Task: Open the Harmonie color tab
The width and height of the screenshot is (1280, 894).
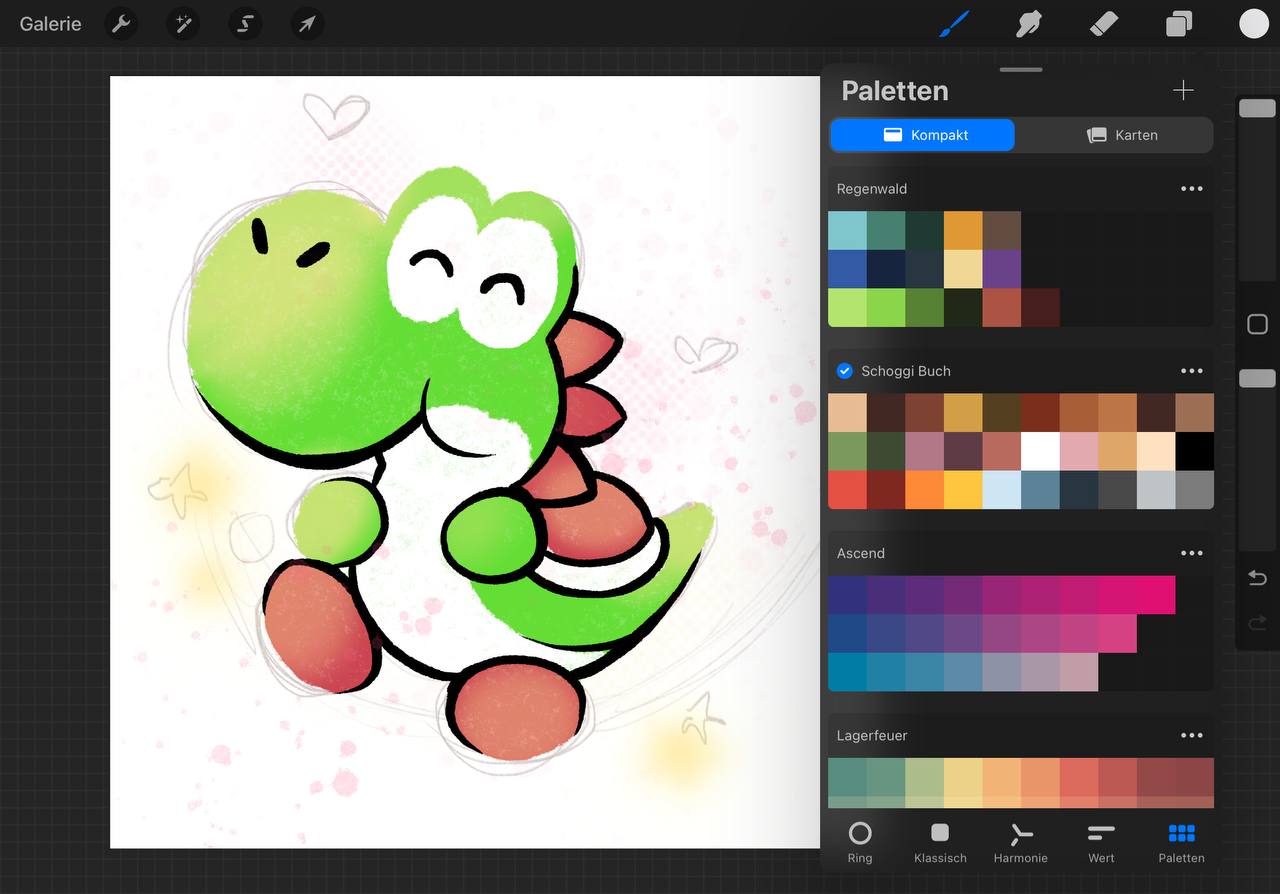Action: [1020, 842]
